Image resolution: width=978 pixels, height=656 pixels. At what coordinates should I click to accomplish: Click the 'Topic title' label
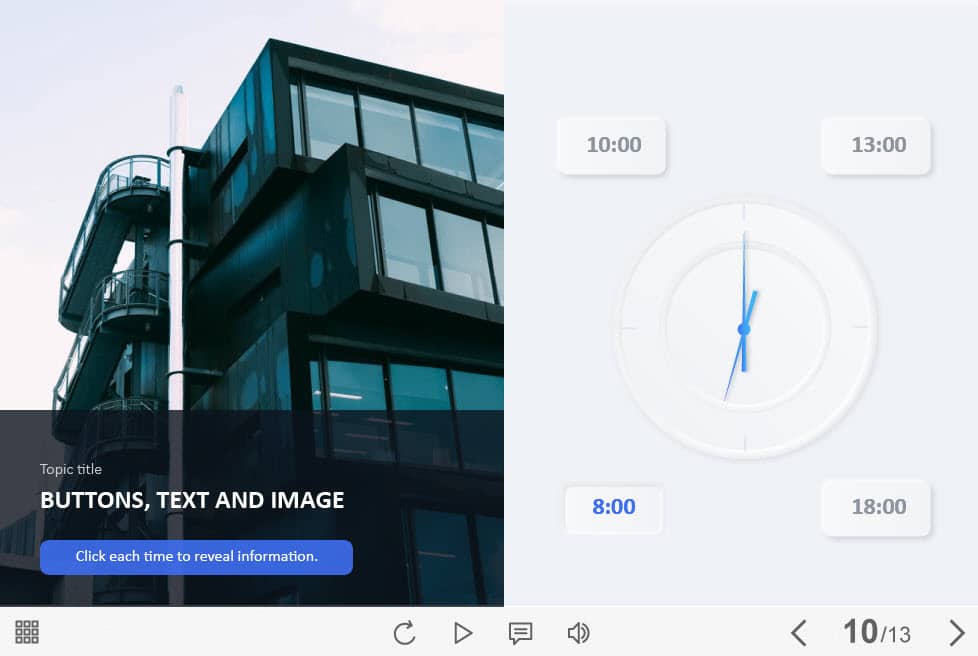(71, 469)
